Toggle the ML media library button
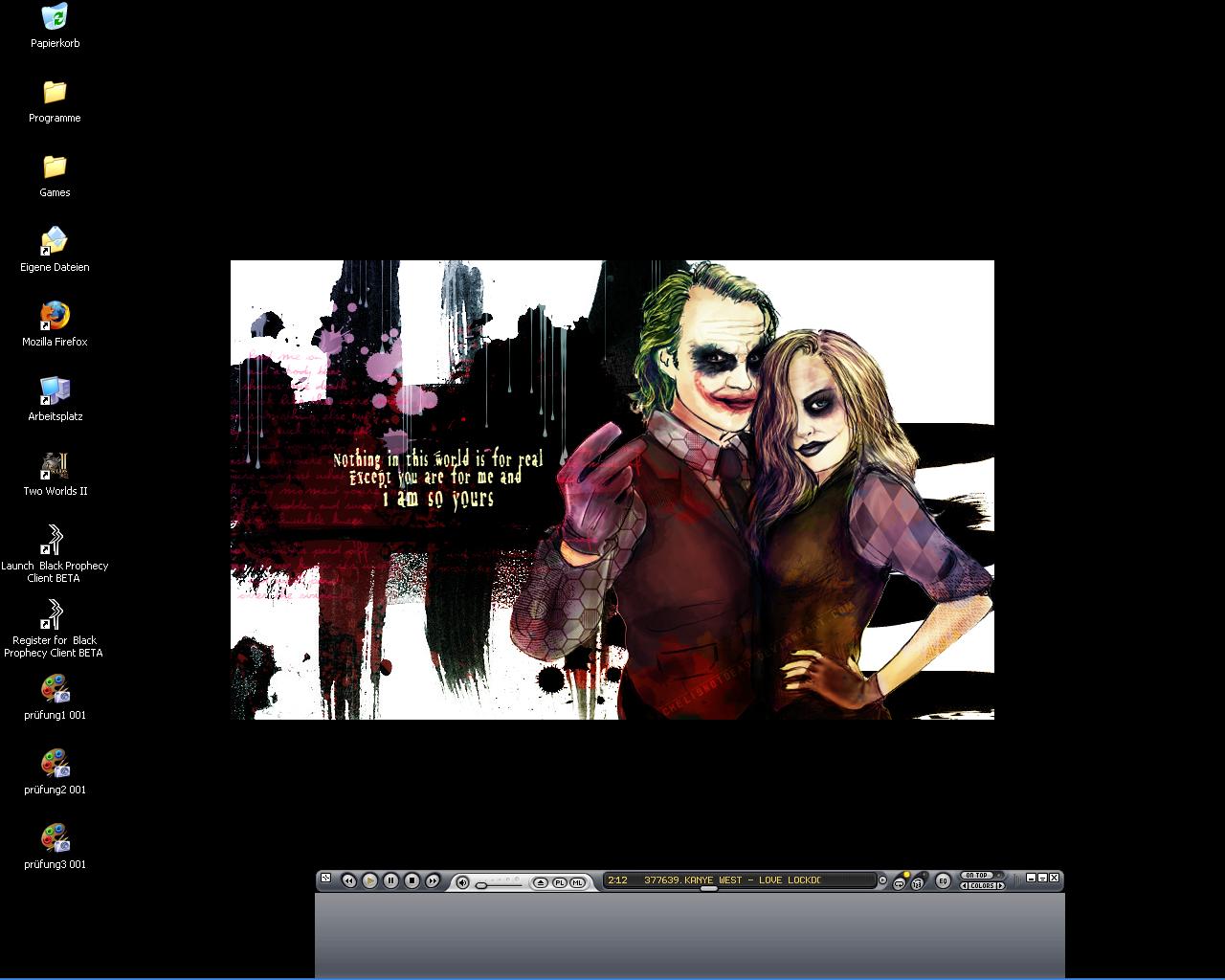The image size is (1225, 980). click(577, 882)
